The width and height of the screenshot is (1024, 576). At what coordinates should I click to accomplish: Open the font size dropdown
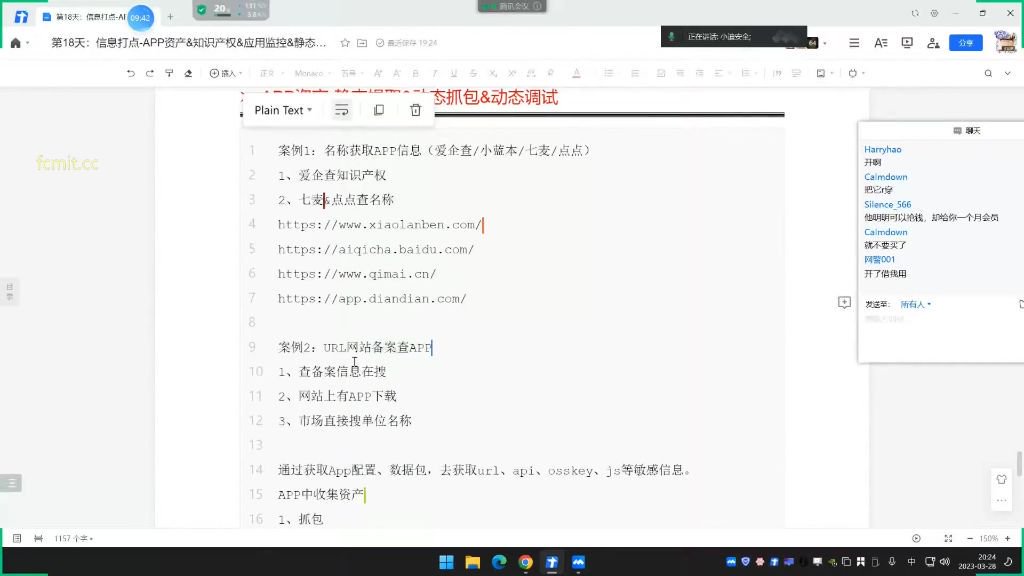point(351,73)
